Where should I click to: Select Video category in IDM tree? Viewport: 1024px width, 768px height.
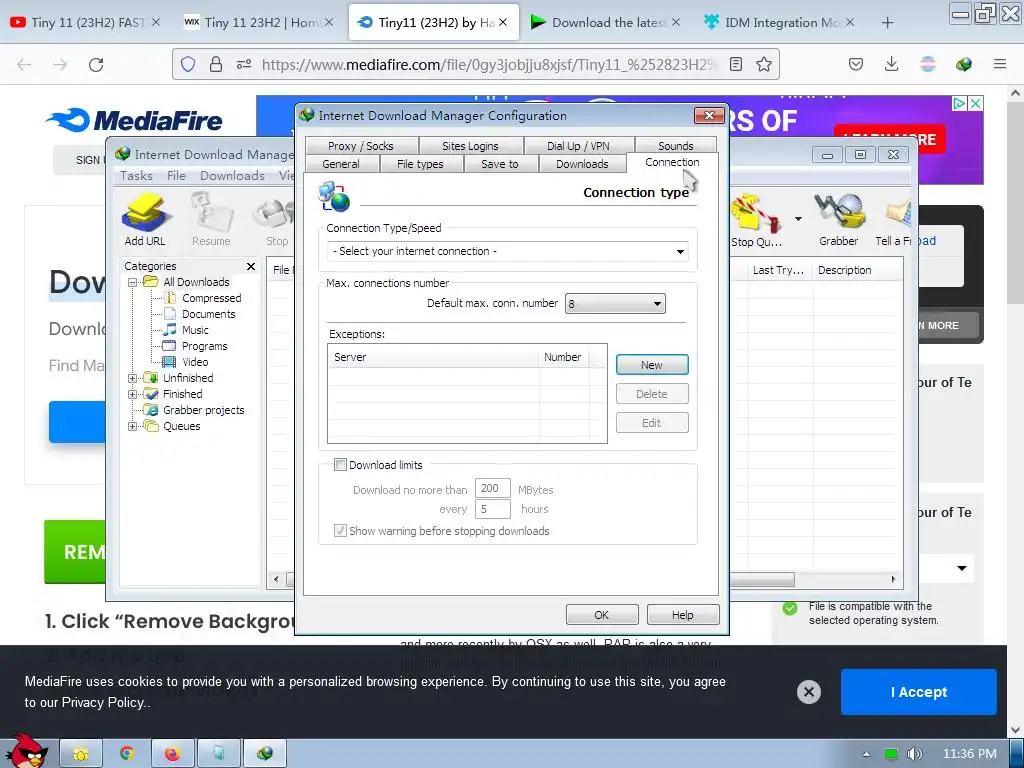click(x=195, y=362)
